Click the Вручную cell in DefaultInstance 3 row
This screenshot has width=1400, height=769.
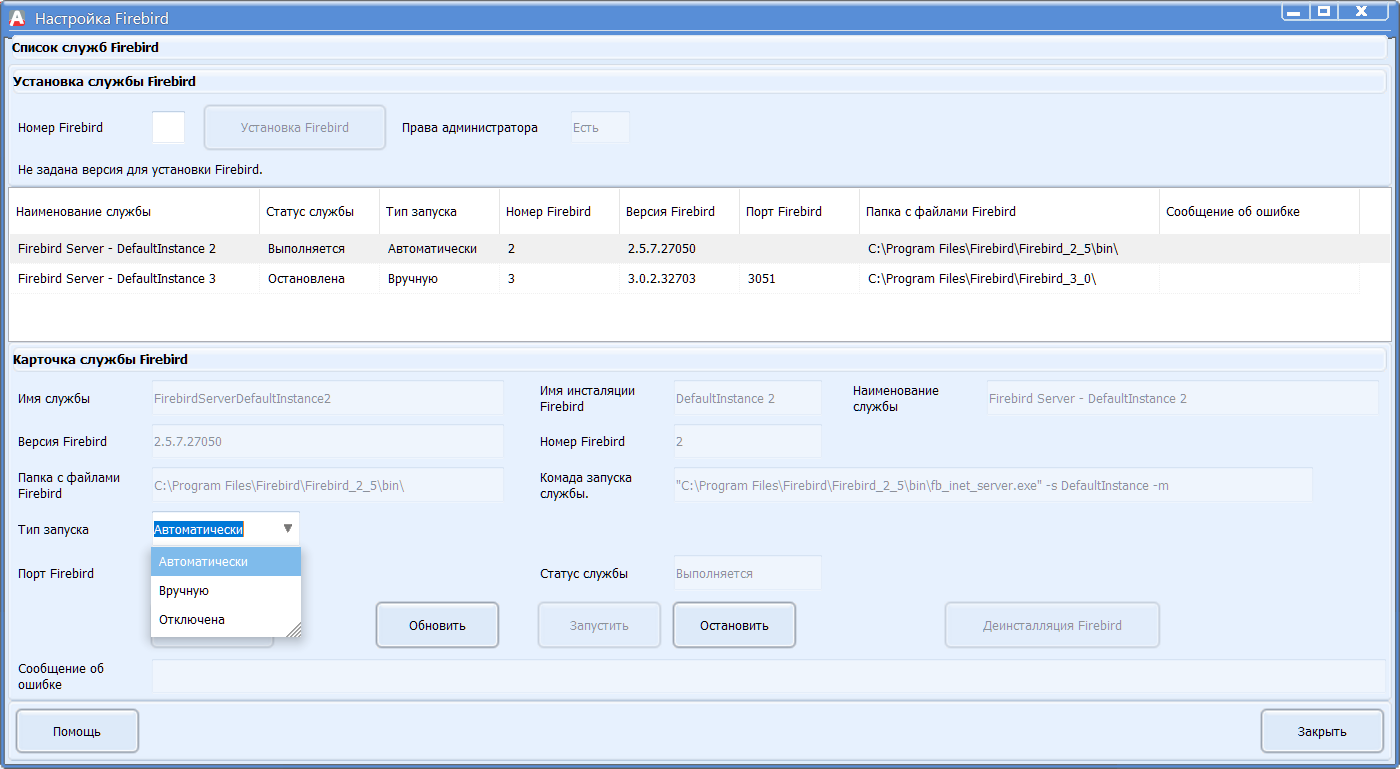(x=439, y=278)
